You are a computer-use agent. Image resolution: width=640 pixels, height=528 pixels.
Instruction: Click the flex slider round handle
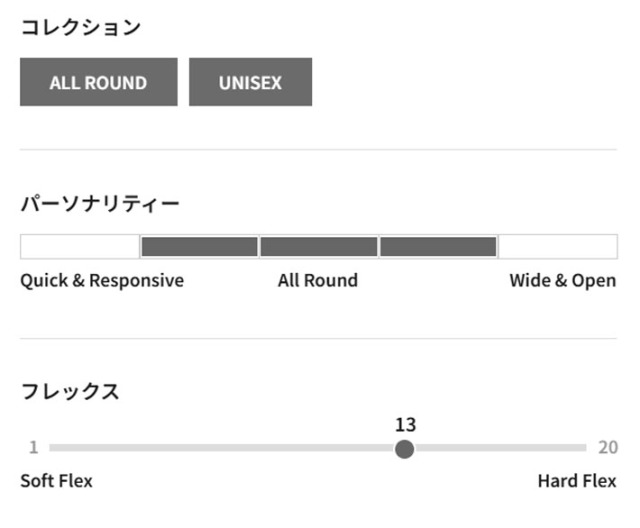(x=404, y=448)
